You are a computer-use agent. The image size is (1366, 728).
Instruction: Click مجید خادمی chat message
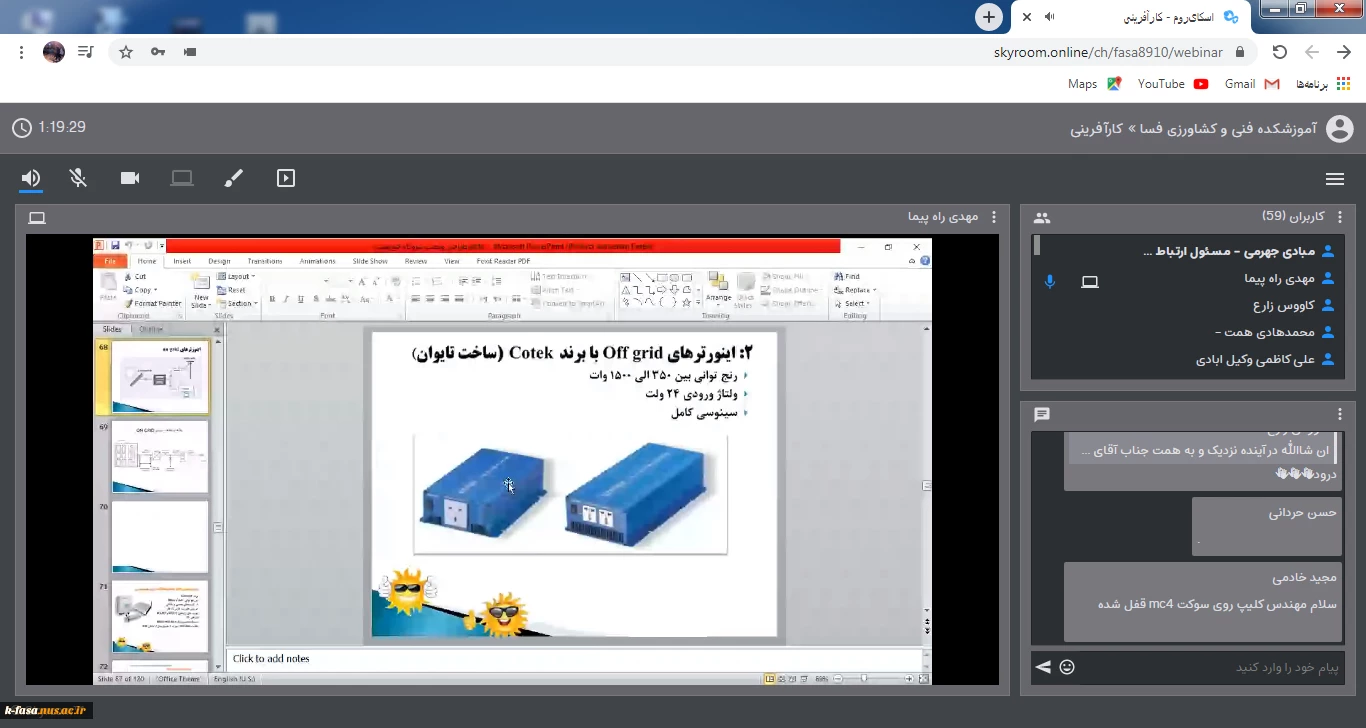[1203, 602]
